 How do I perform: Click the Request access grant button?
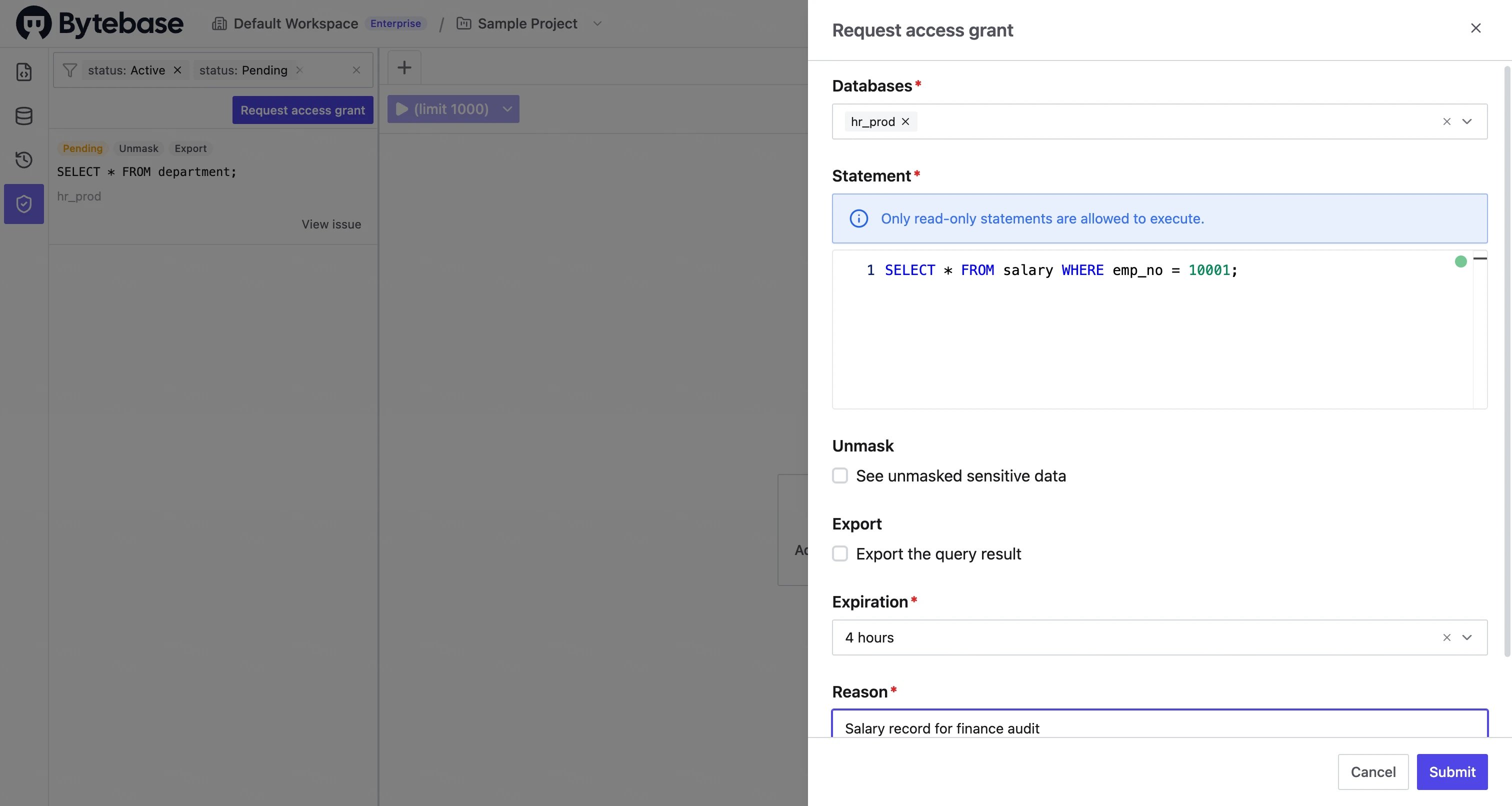coord(303,110)
